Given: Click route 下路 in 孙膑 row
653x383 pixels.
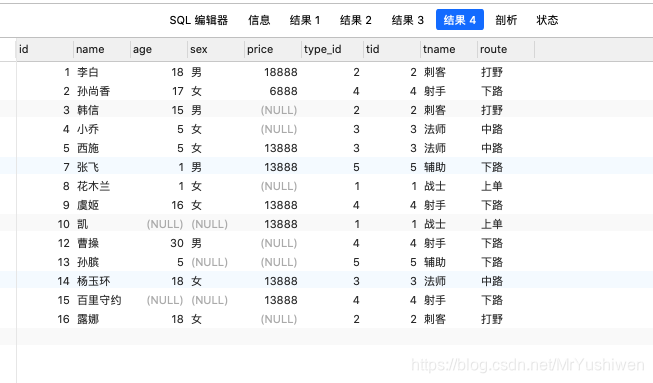Looking at the screenshot, I should tap(492, 262).
